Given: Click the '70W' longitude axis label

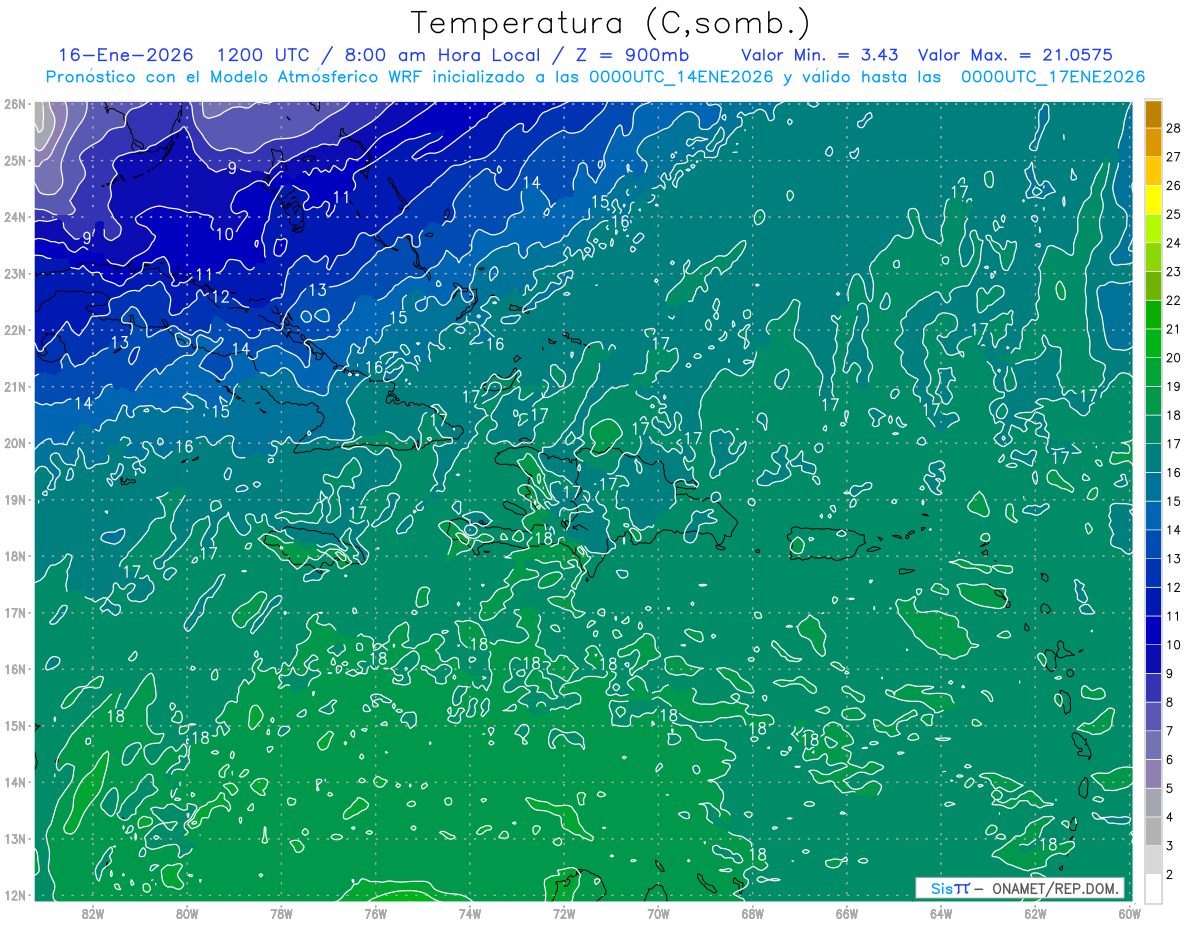Looking at the screenshot, I should (x=658, y=913).
